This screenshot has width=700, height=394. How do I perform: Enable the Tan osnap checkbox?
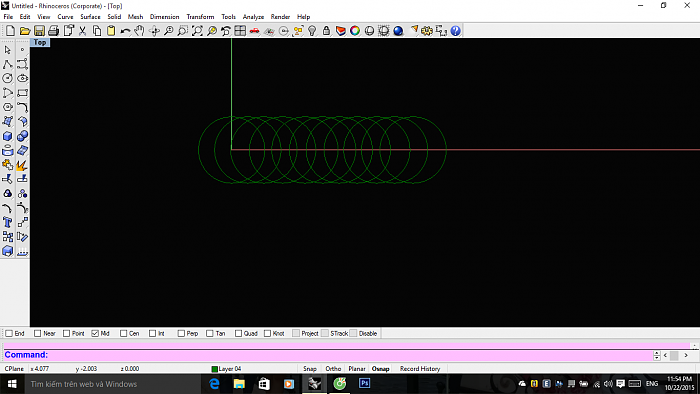[x=210, y=333]
